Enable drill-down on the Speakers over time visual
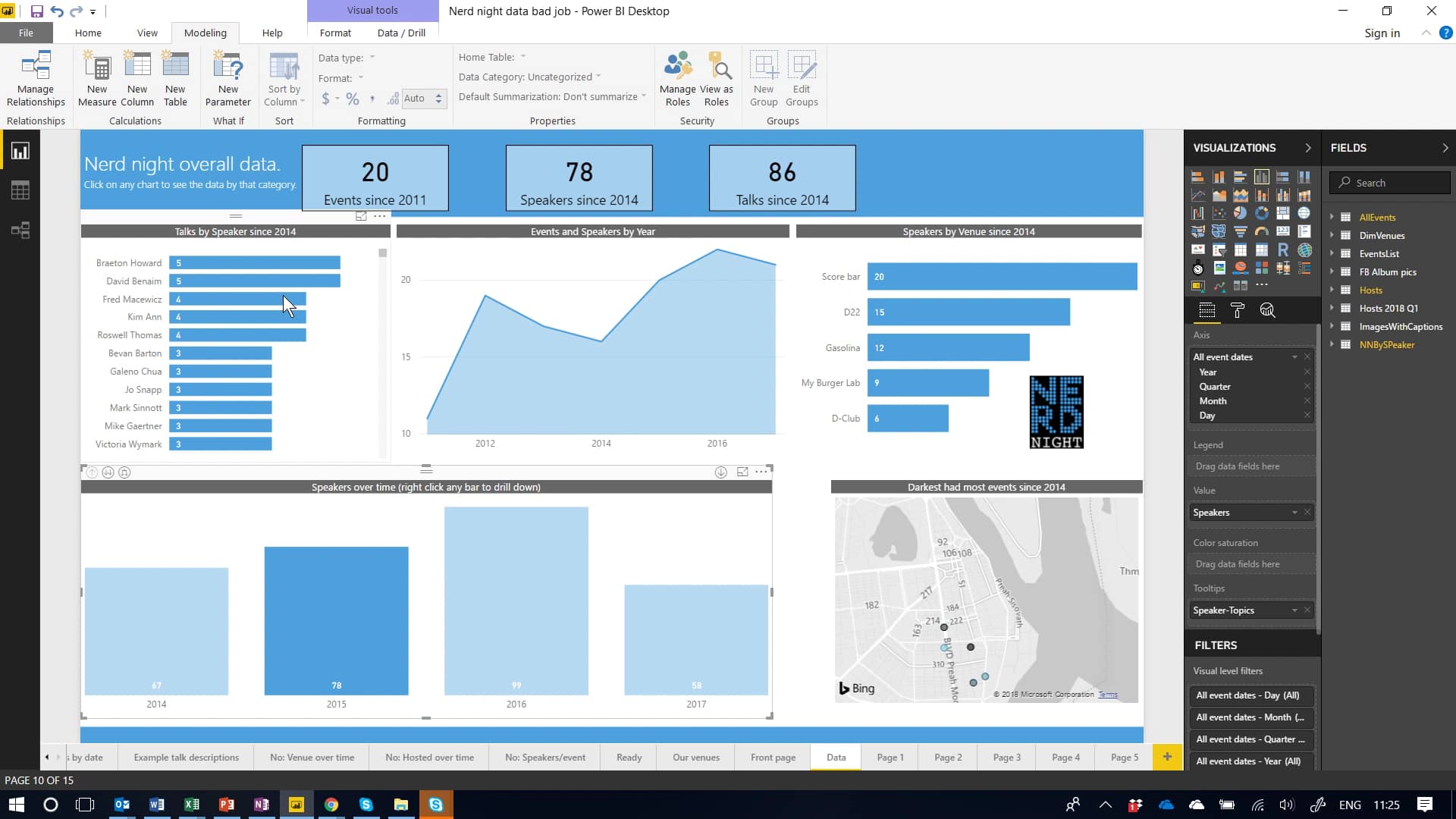The image size is (1456, 819). [721, 472]
